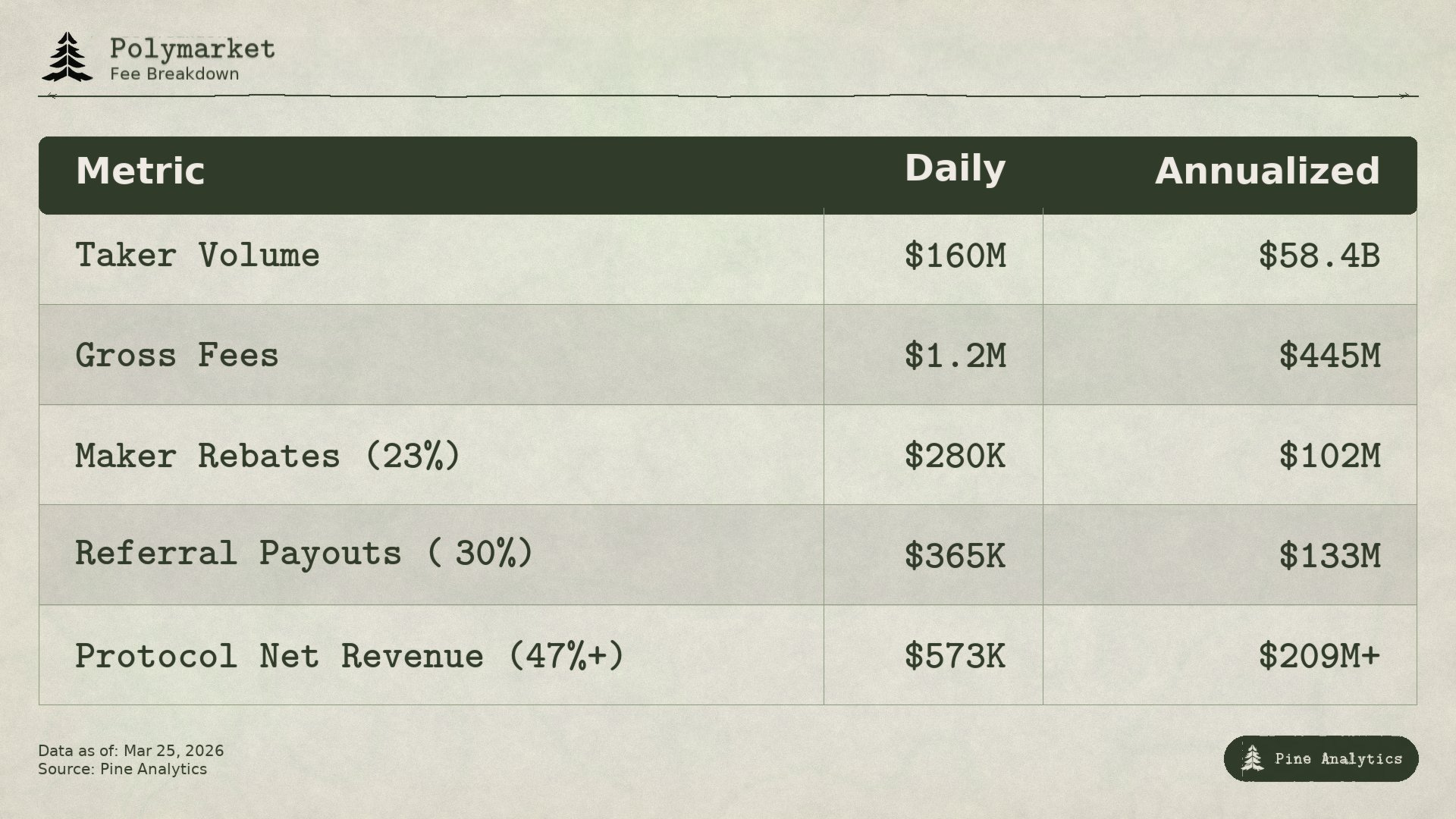Select the Daily column header

point(955,168)
